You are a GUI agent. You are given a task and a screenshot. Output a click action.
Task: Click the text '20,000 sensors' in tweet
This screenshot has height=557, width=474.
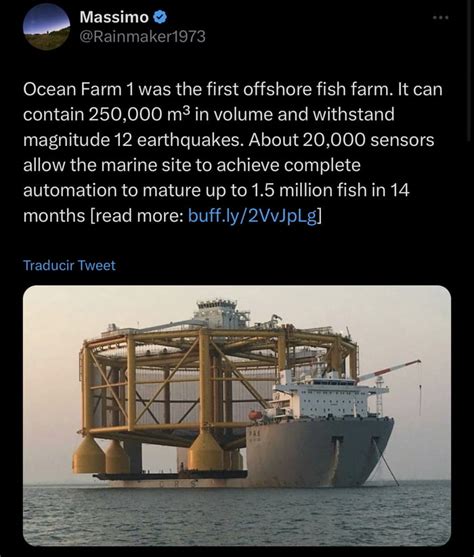(368, 140)
